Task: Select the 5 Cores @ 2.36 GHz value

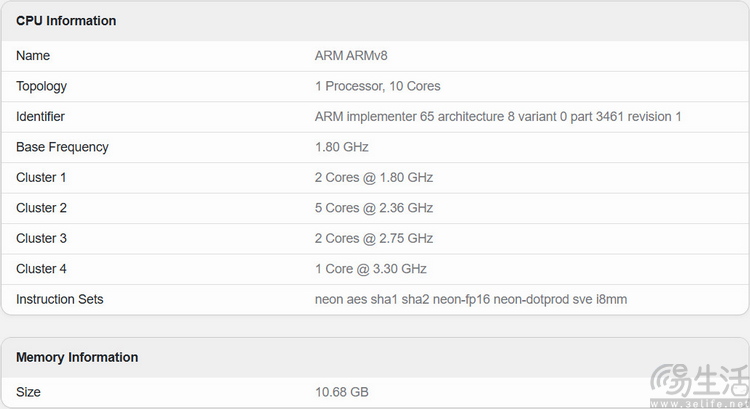Action: (374, 208)
